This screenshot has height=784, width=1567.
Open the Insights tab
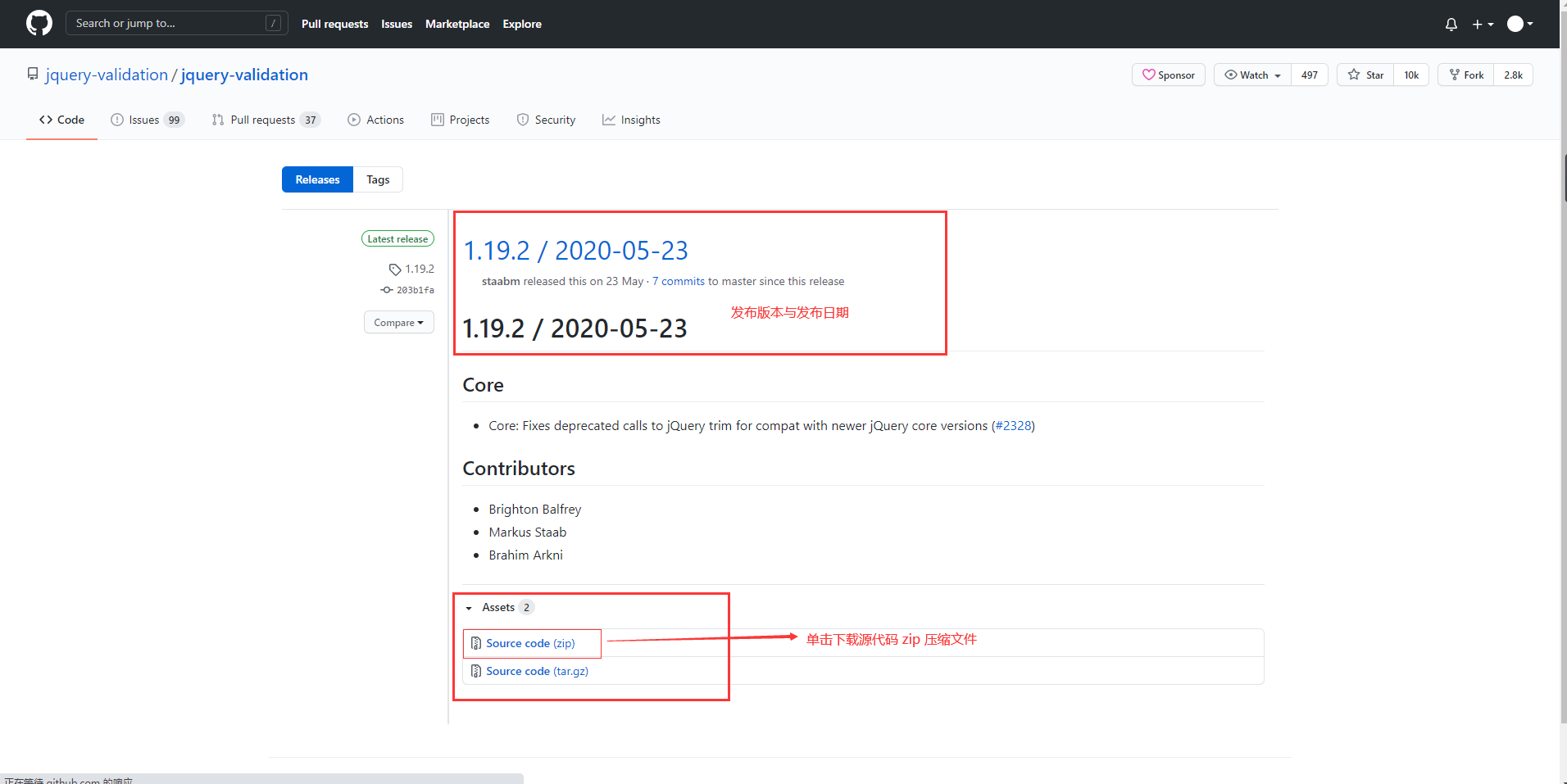(x=631, y=120)
